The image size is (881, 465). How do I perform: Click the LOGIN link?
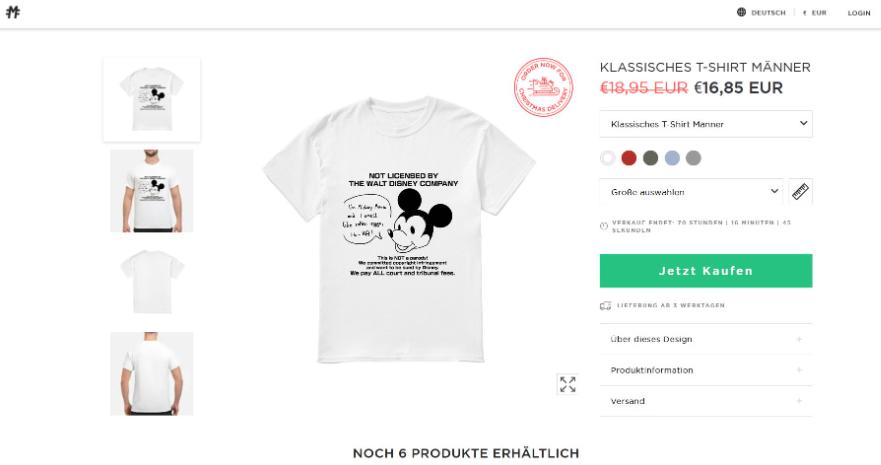pos(859,12)
